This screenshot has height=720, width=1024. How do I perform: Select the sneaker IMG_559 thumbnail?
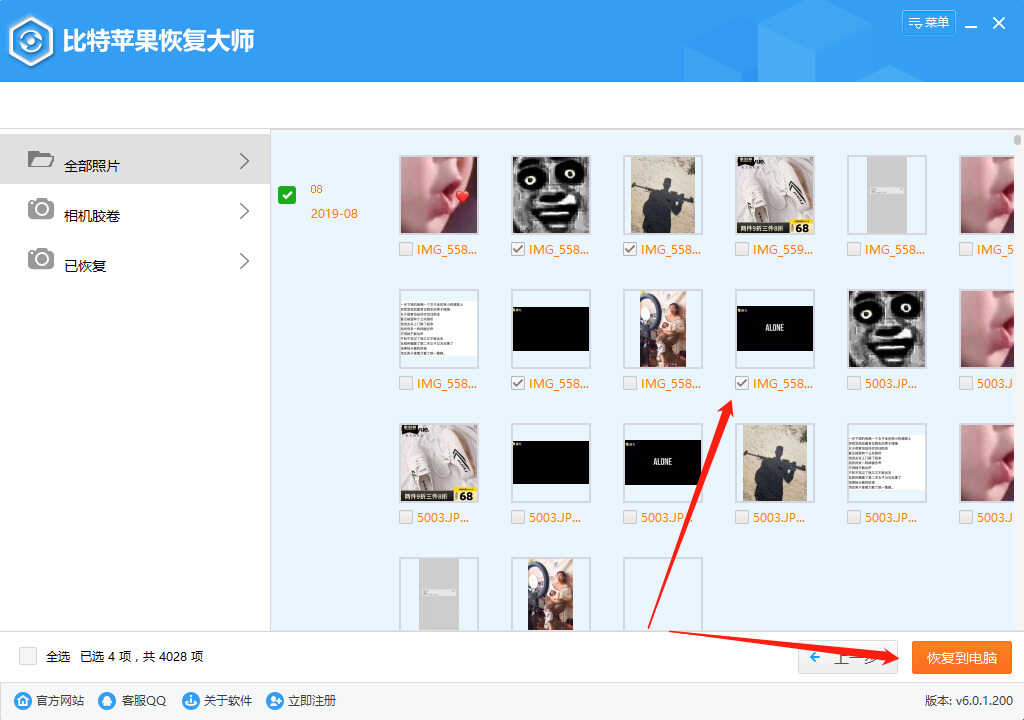[x=775, y=195]
